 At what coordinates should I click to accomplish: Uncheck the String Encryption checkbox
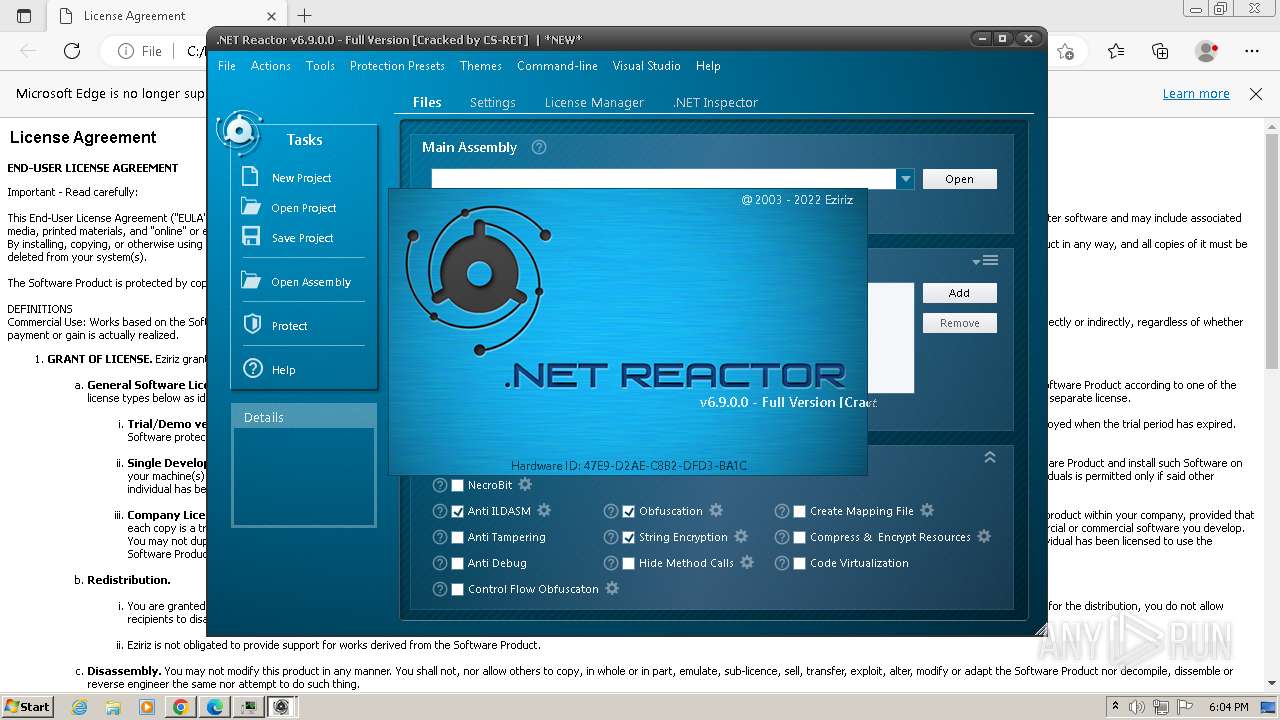tap(629, 537)
